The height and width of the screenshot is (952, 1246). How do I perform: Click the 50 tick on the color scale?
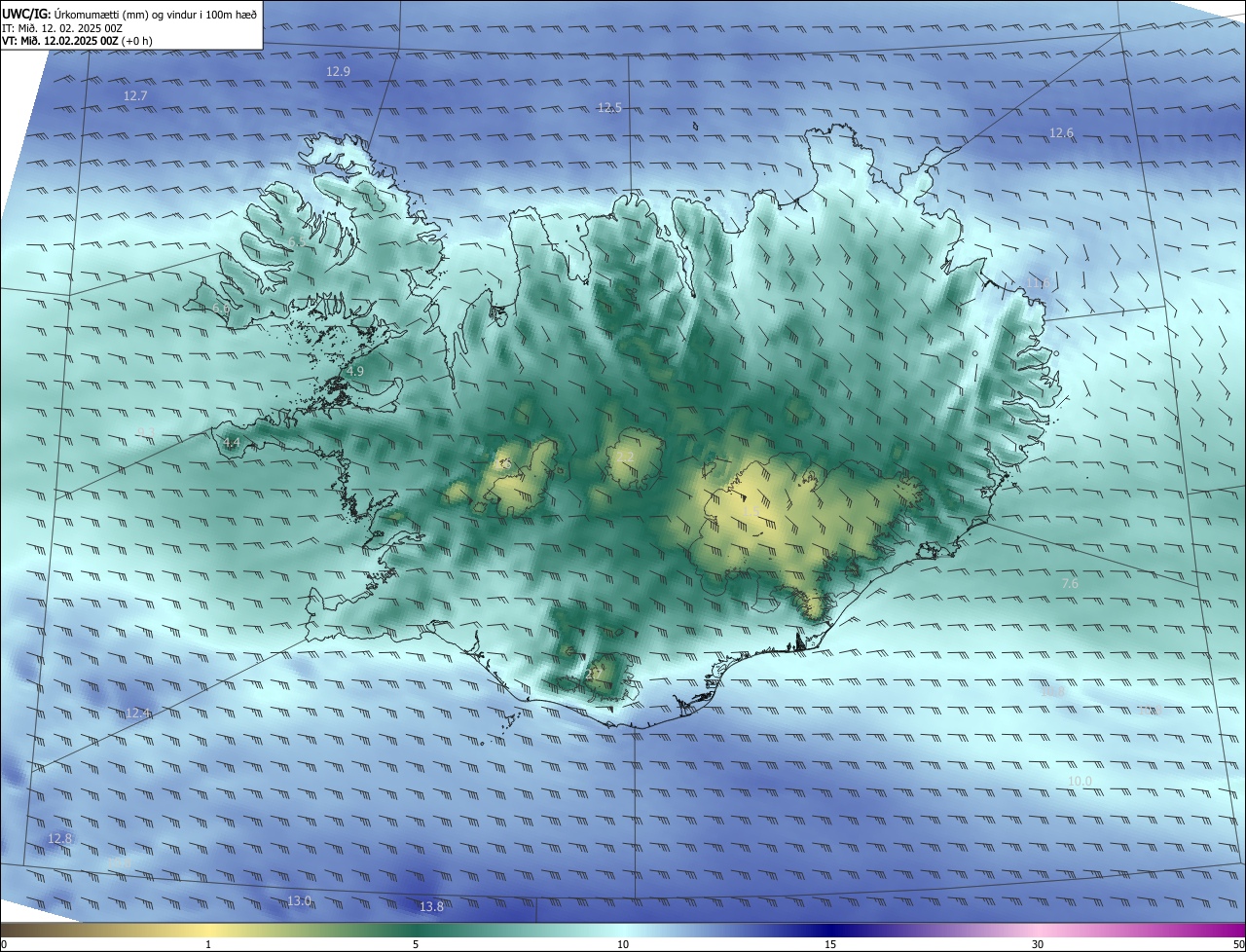(1238, 944)
